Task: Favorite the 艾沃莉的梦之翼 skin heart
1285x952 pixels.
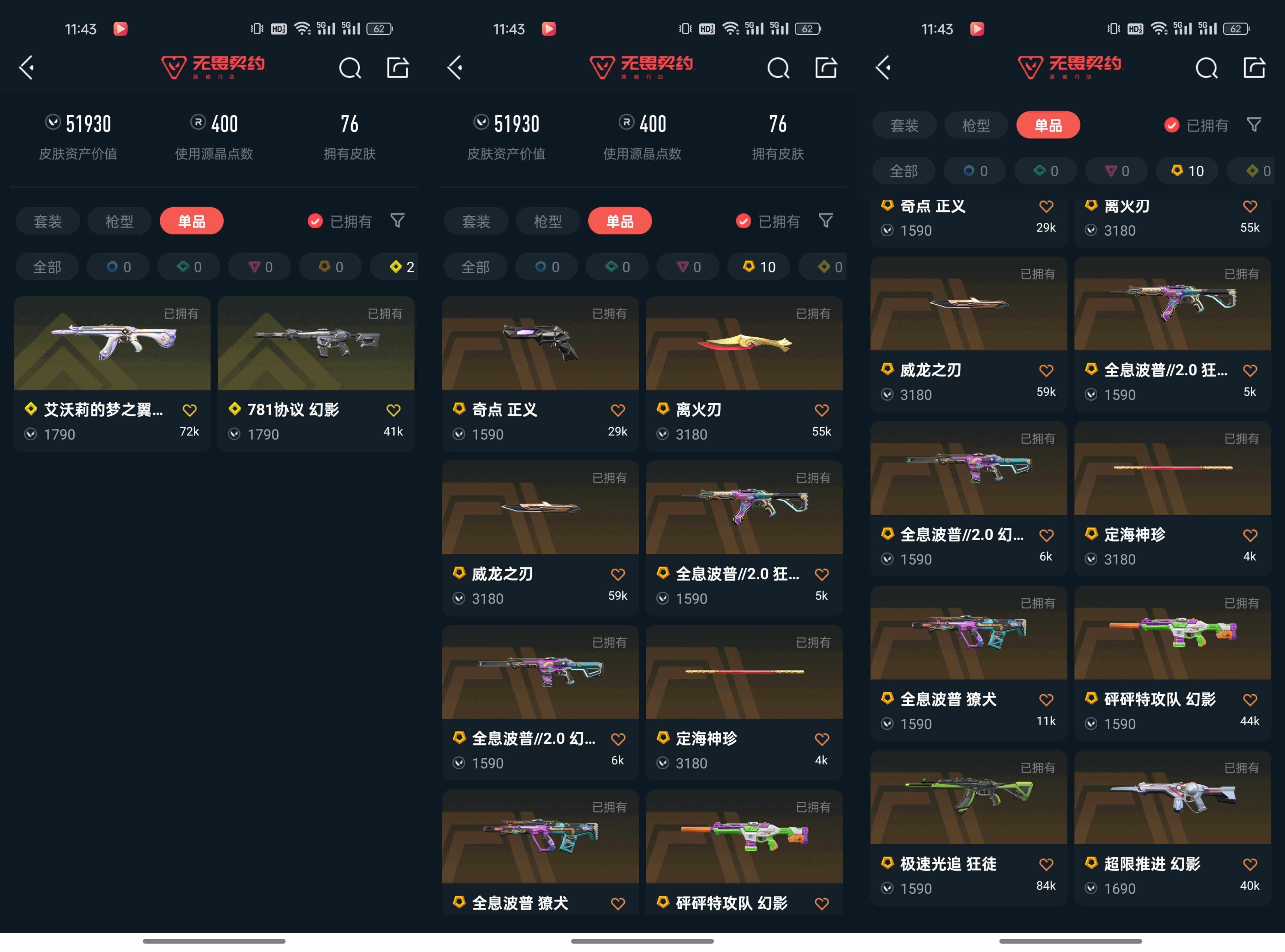Action: click(189, 410)
